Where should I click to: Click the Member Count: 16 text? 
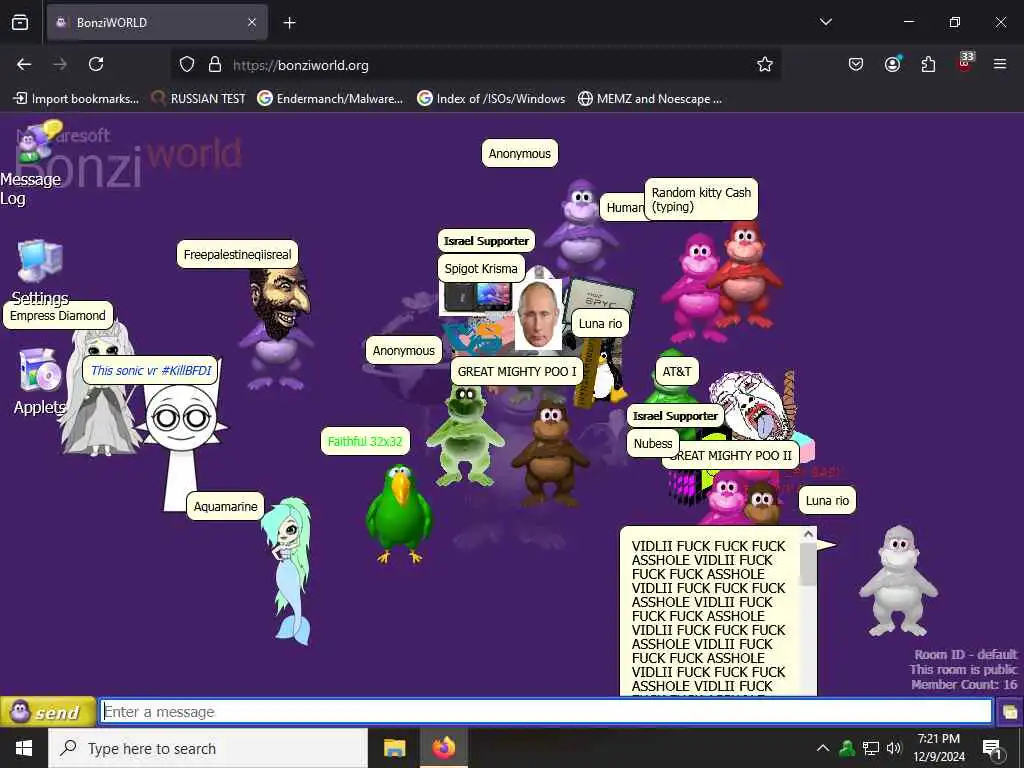pyautogui.click(x=964, y=684)
